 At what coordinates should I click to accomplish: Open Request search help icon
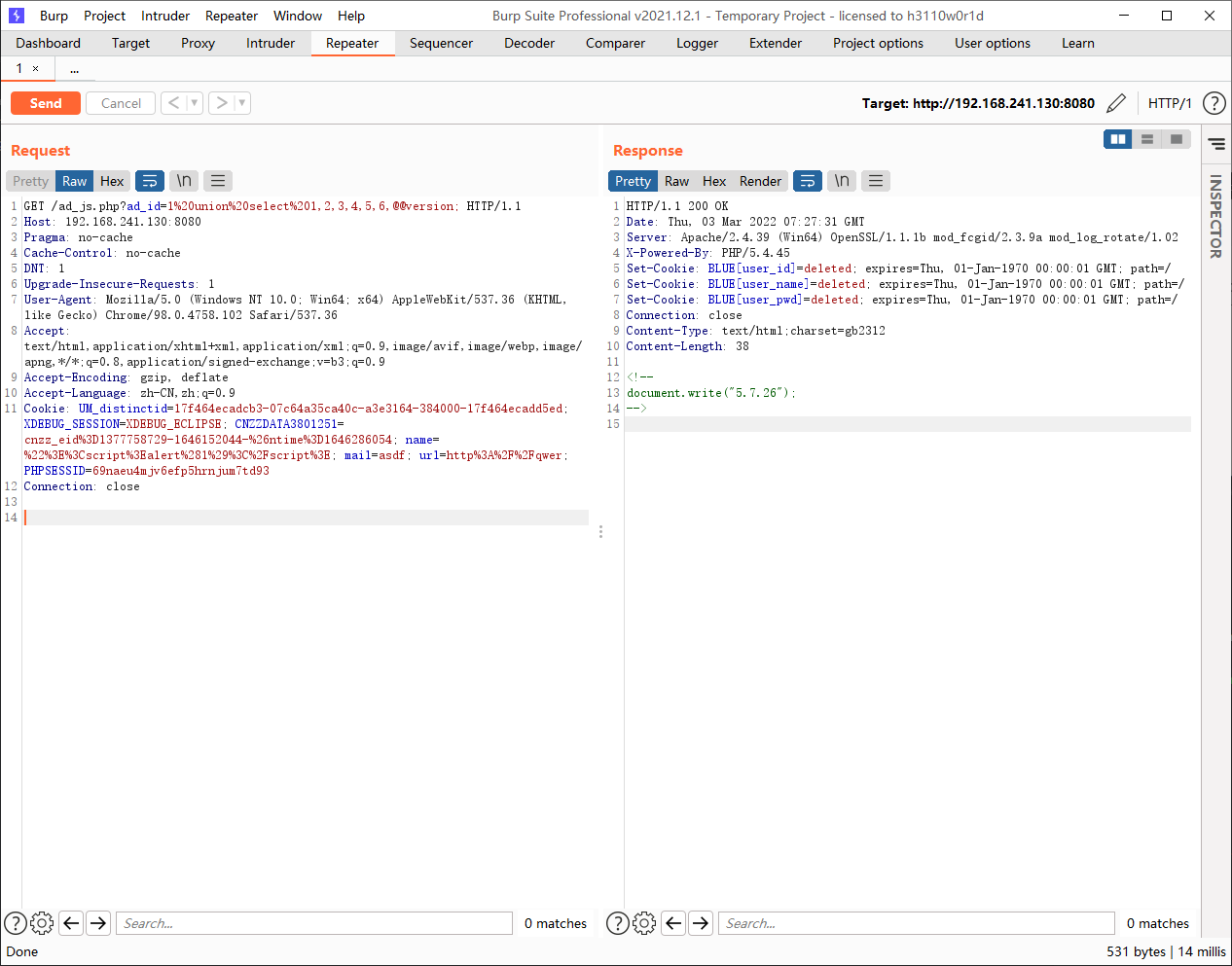point(16,923)
